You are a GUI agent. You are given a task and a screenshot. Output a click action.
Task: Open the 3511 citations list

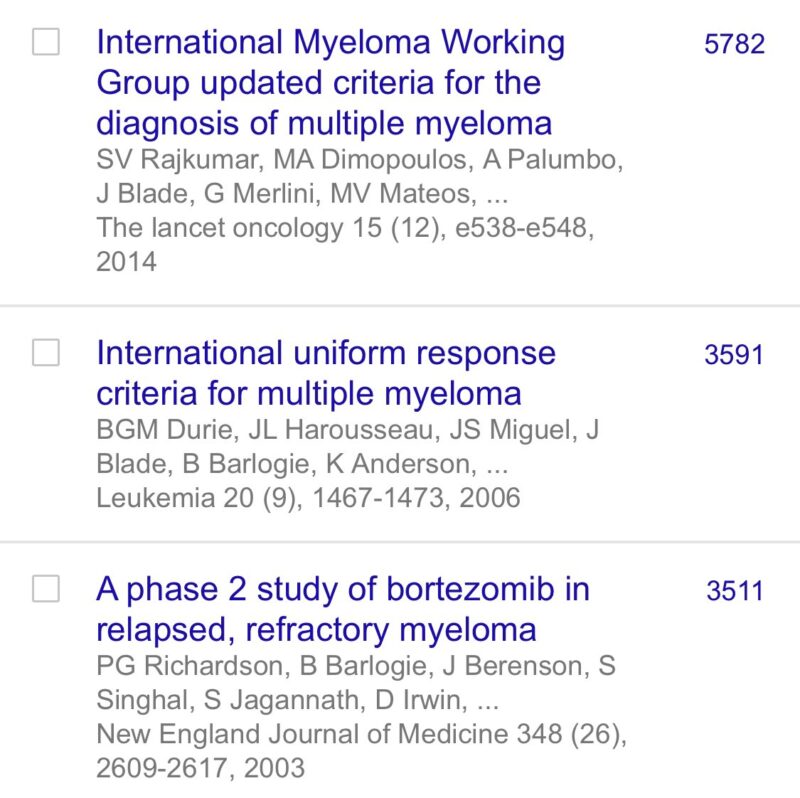[734, 592]
